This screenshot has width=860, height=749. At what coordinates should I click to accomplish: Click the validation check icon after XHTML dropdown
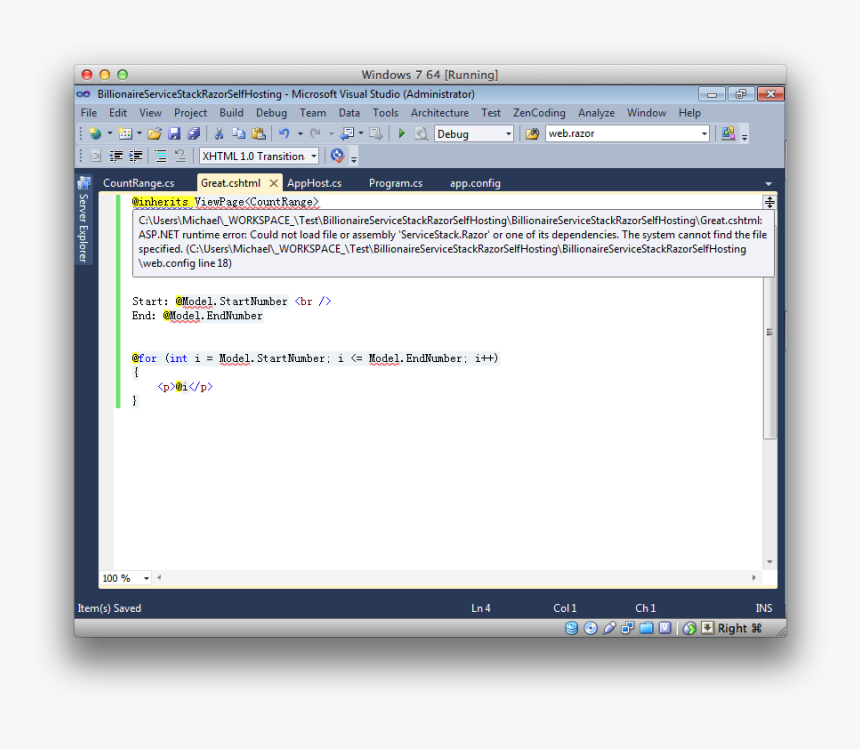pyautogui.click(x=337, y=156)
